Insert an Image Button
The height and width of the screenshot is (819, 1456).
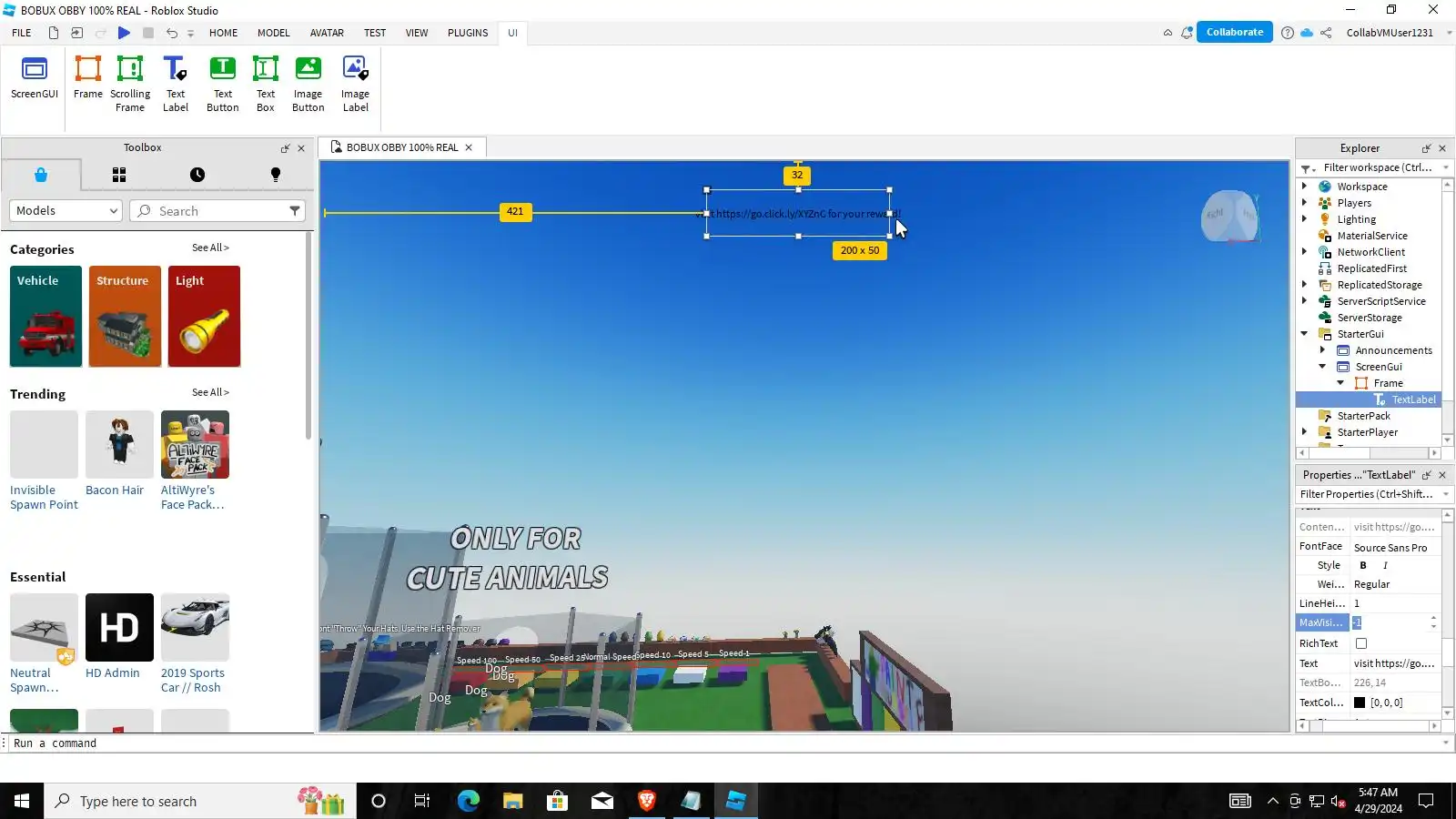point(308,84)
